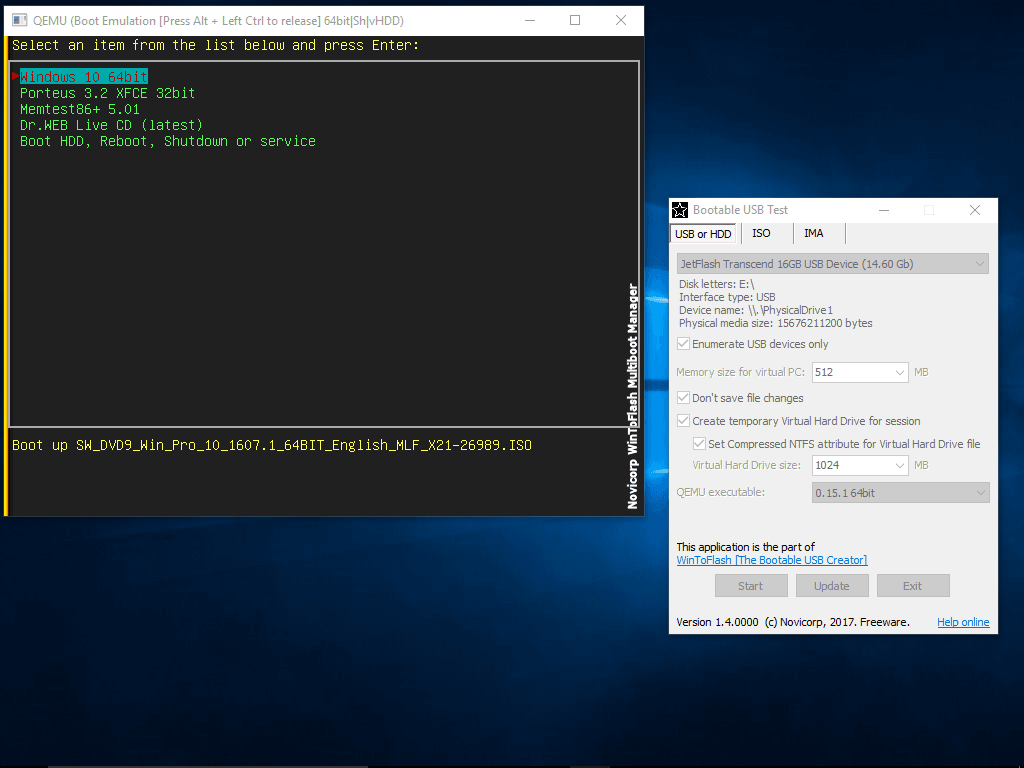The height and width of the screenshot is (768, 1024).
Task: Click the Update button
Action: pyautogui.click(x=832, y=586)
